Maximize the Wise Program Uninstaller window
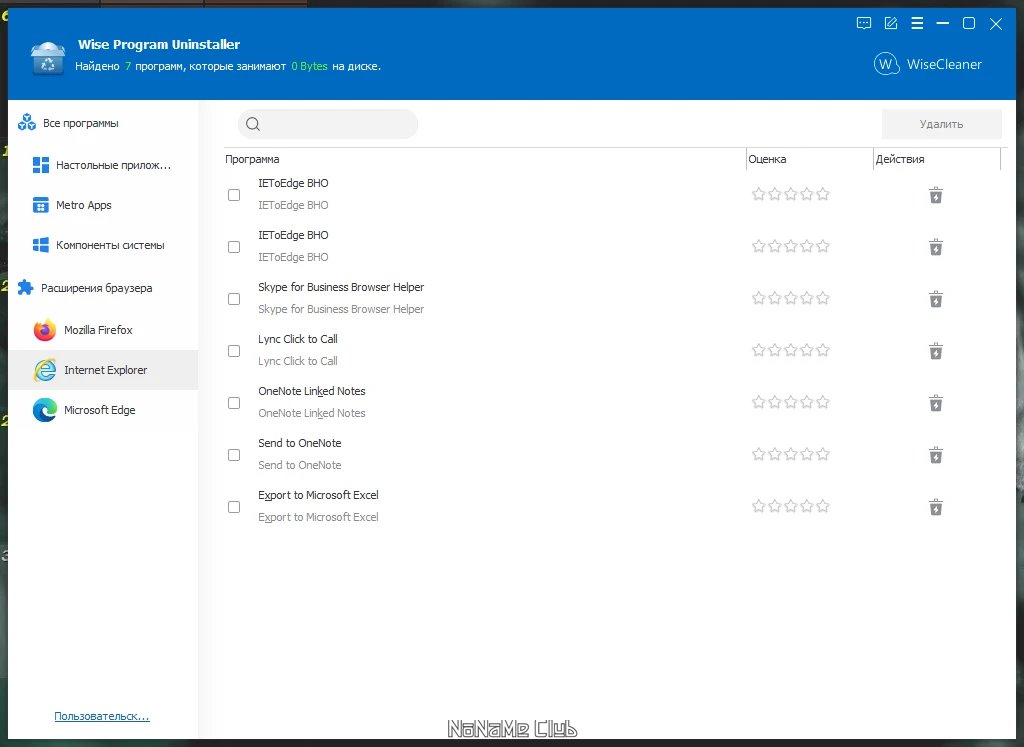1024x747 pixels. [x=969, y=24]
